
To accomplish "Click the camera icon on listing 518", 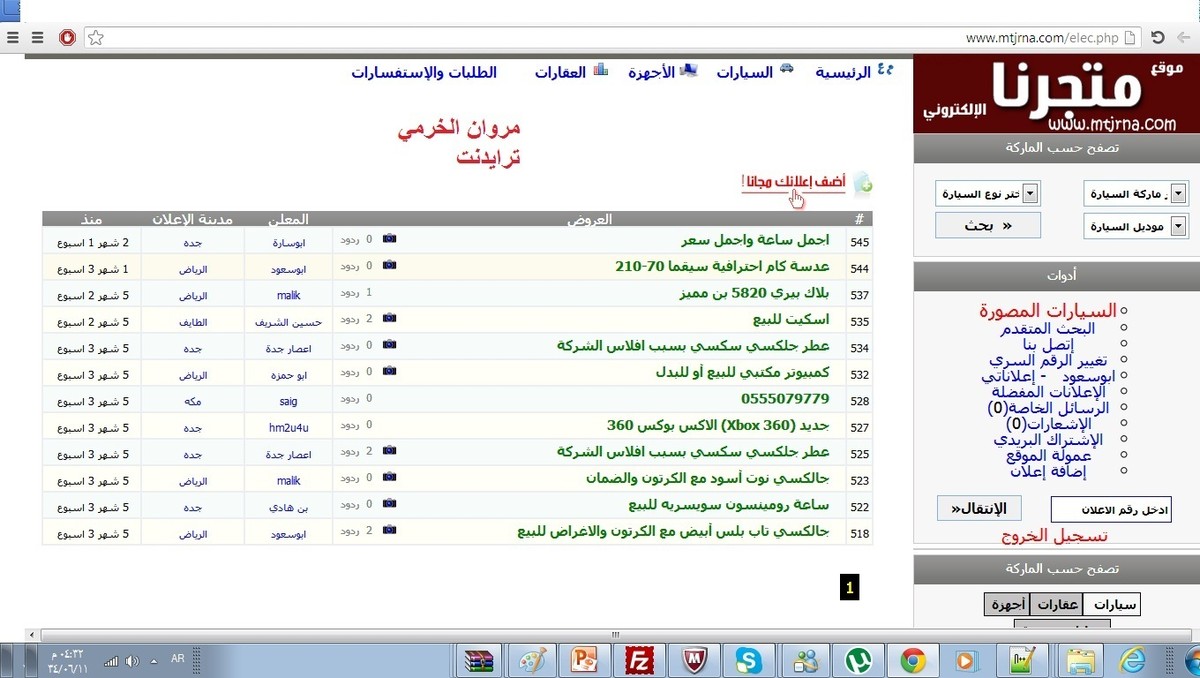I will point(388,532).
